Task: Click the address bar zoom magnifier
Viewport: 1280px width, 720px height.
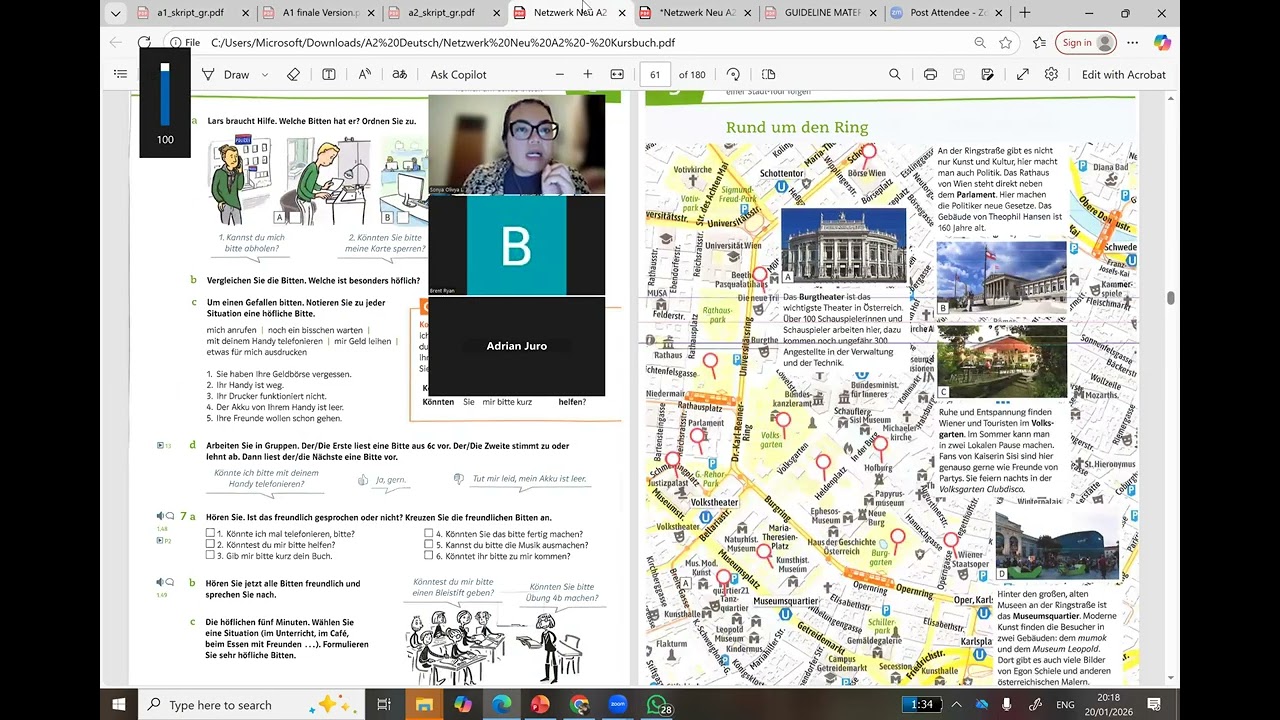Action: [x=980, y=43]
